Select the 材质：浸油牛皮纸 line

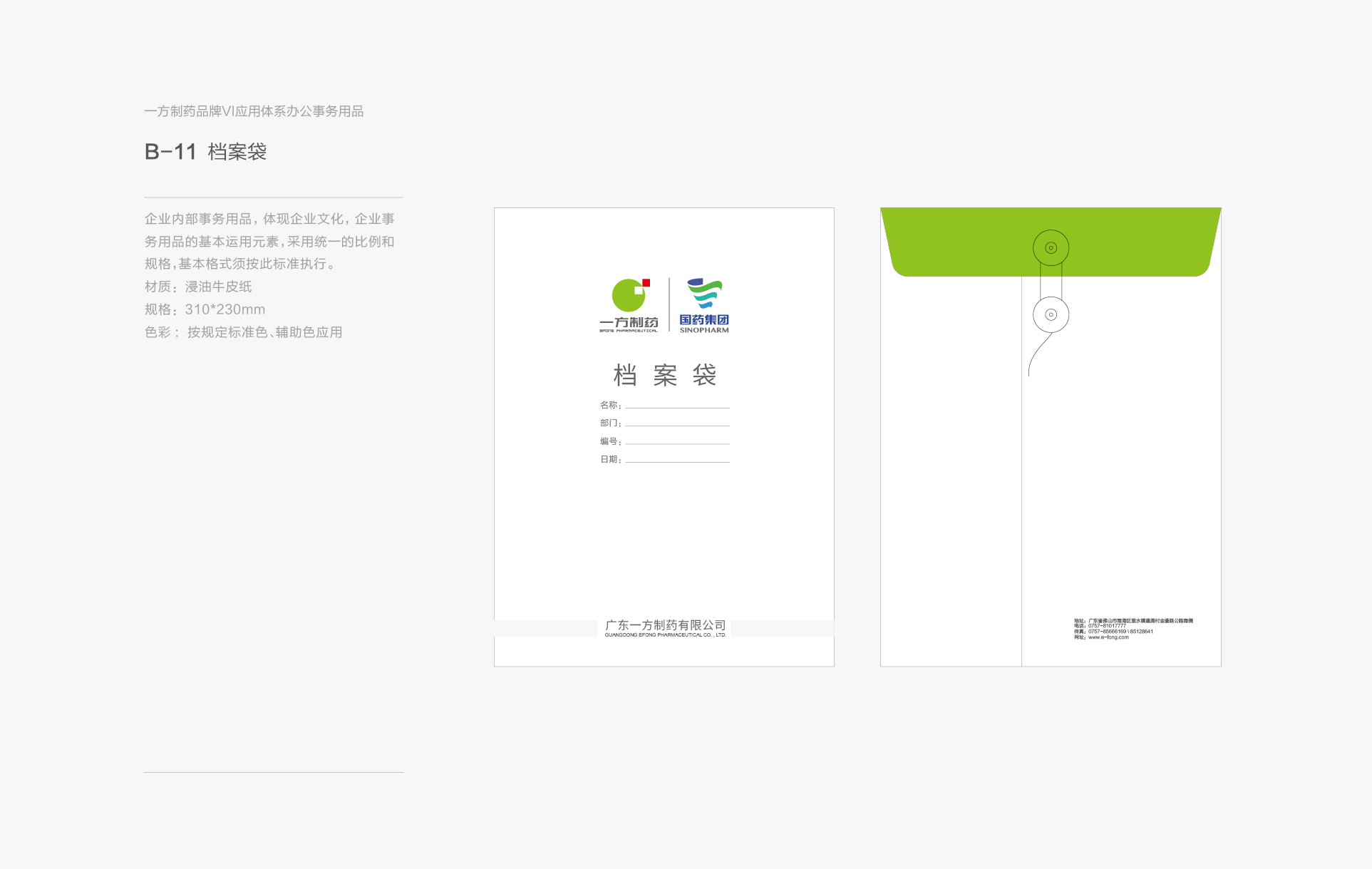click(198, 287)
